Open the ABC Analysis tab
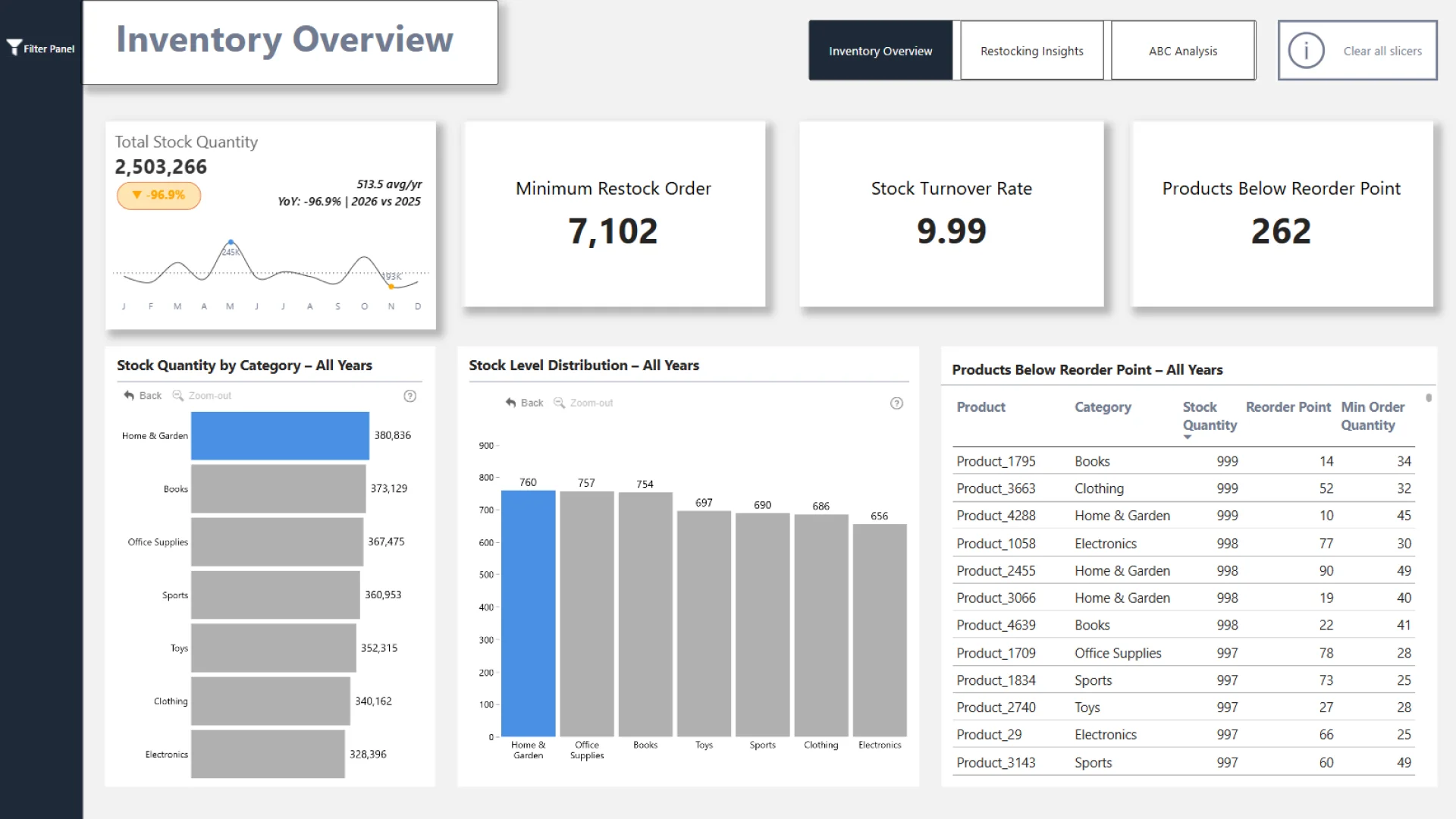1456x819 pixels. tap(1182, 51)
